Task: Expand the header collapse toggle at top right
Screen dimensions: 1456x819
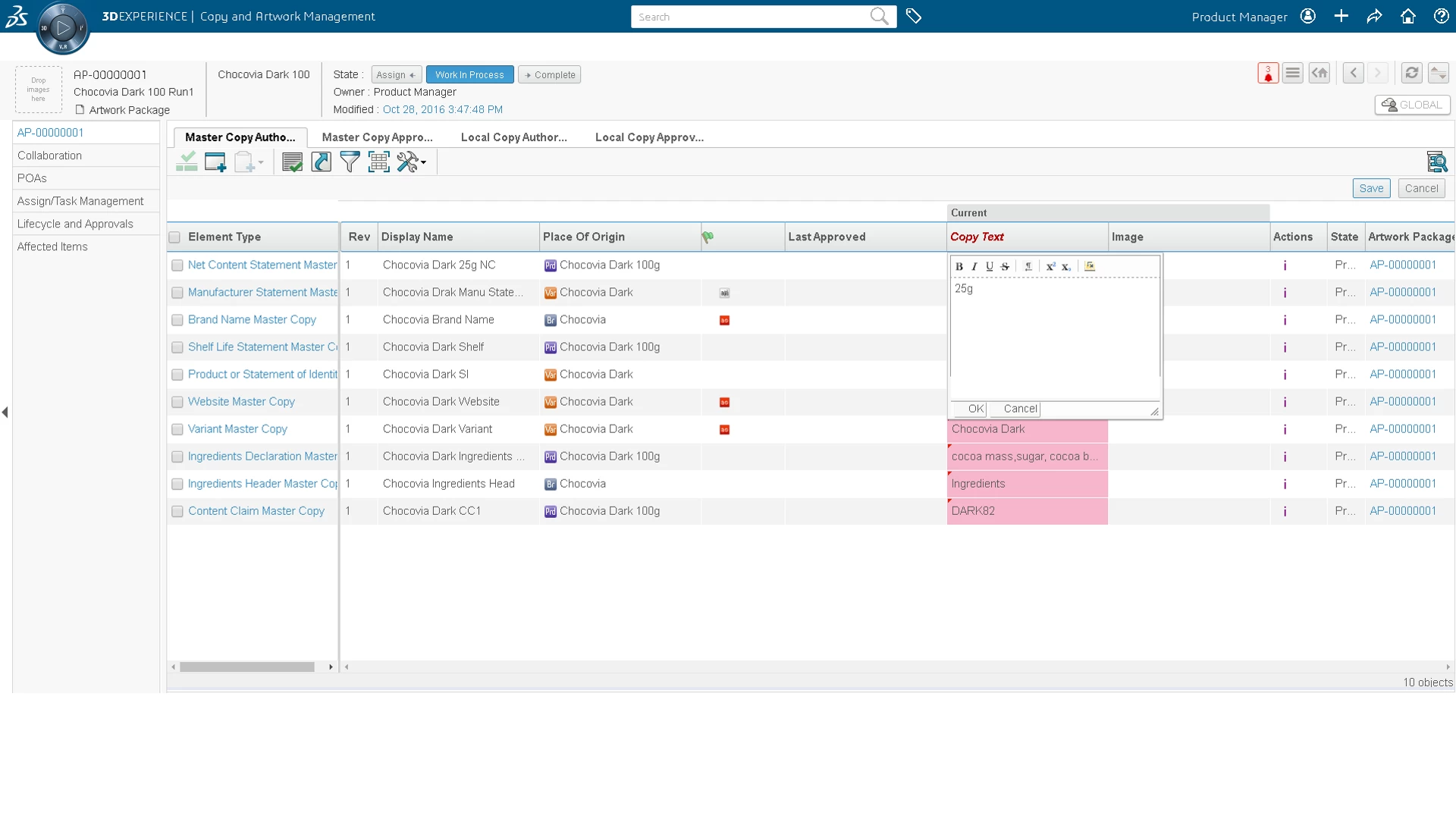Action: coord(1438,73)
